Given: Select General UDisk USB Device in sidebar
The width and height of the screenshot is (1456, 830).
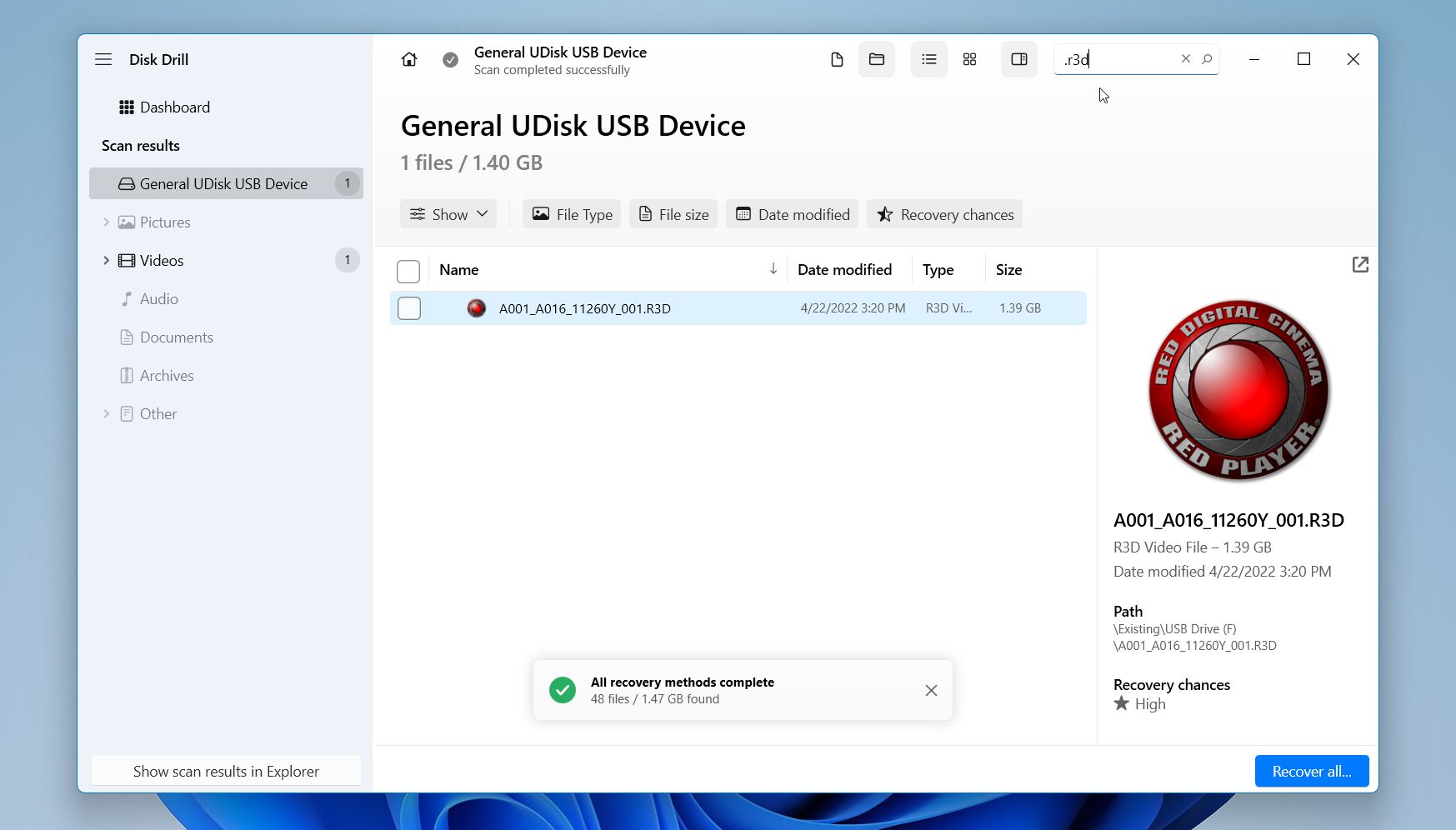Looking at the screenshot, I should click(226, 183).
